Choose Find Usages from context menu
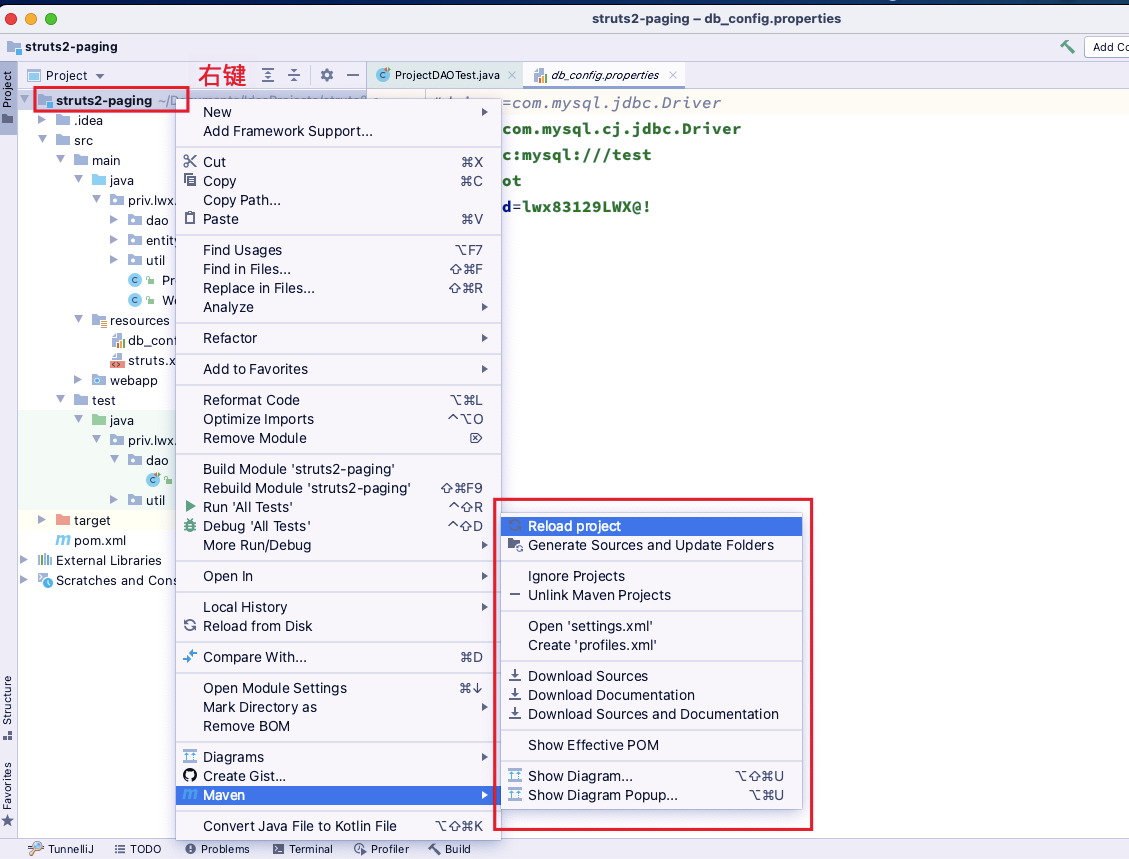The image size is (1129, 859). pos(338,250)
